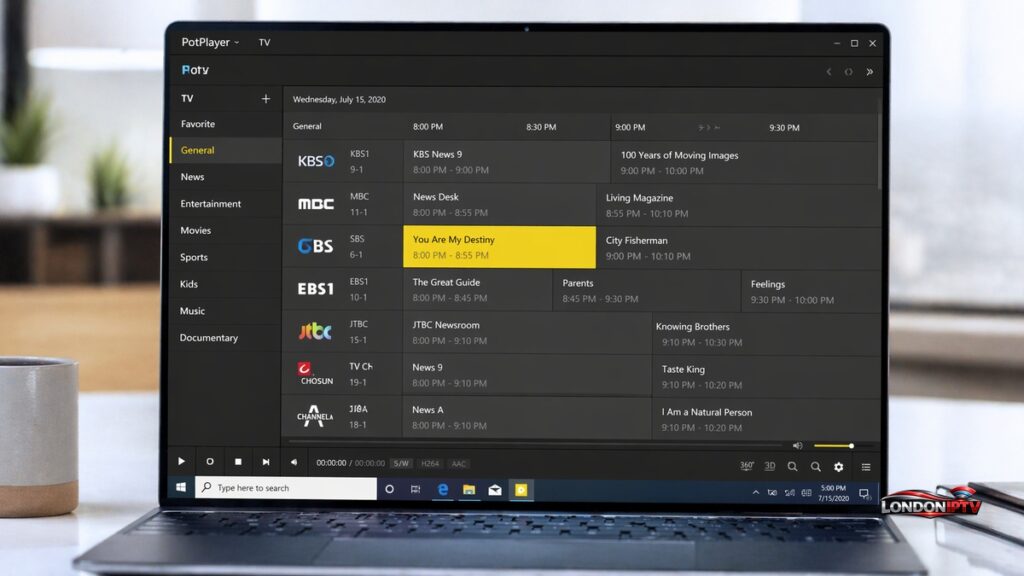Open the News category

225,177
